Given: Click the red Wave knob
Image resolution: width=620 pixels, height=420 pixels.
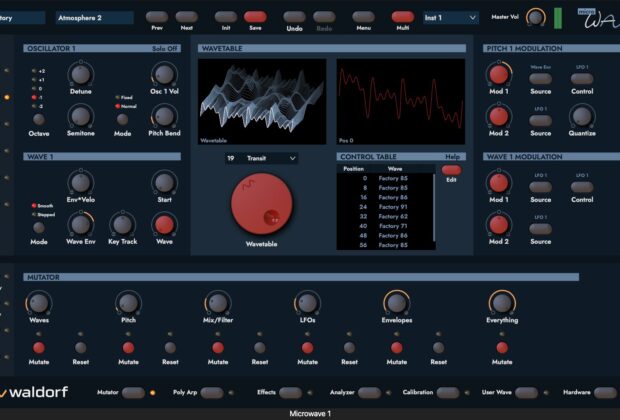Looking at the screenshot, I should coord(164,225).
